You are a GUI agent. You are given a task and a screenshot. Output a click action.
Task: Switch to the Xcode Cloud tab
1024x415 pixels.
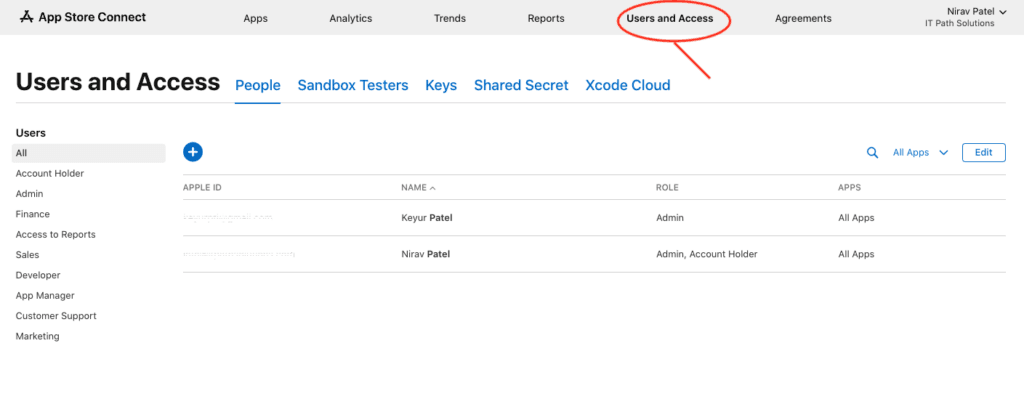click(627, 85)
